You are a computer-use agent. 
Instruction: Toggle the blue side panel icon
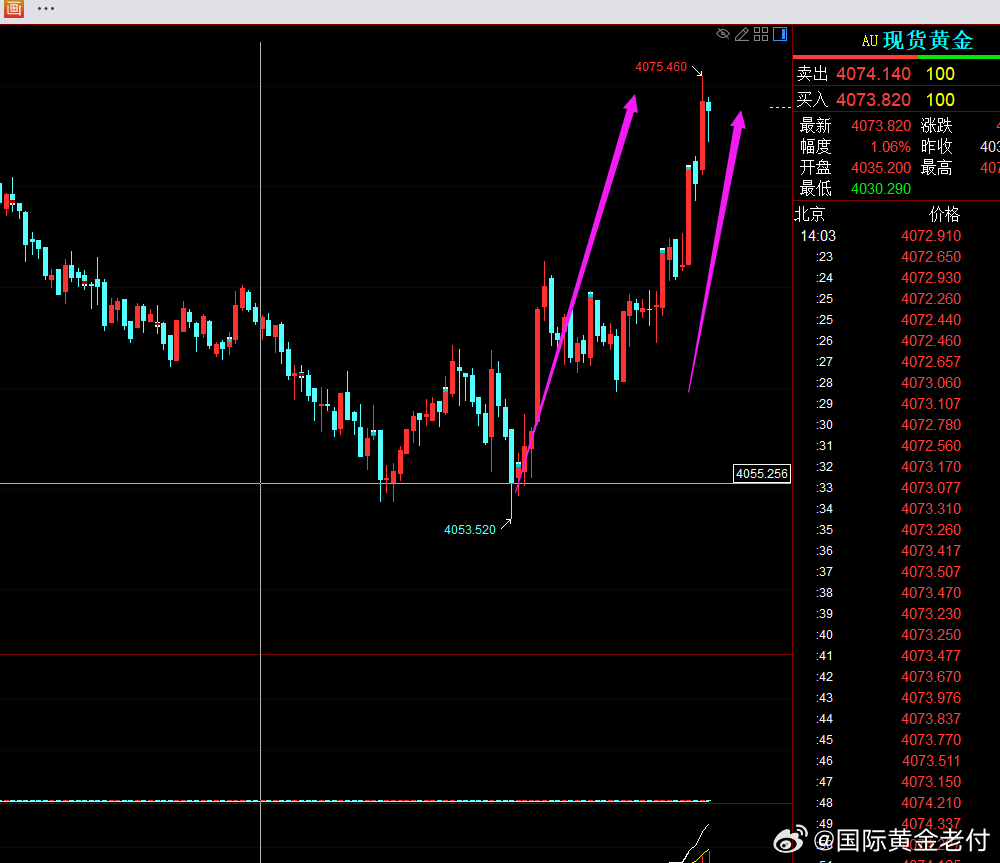(780, 34)
